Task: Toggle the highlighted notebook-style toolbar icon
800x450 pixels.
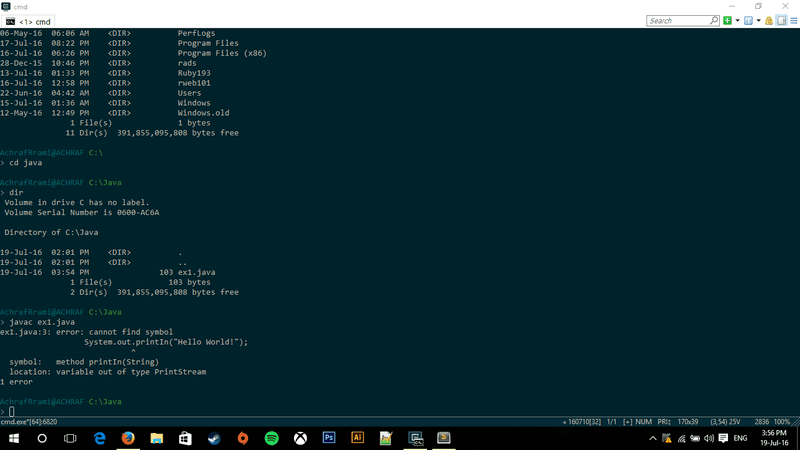Action: pos(782,20)
